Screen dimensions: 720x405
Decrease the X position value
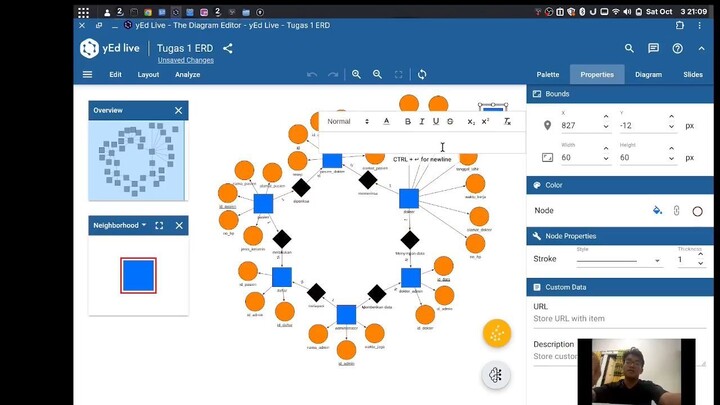click(606, 127)
